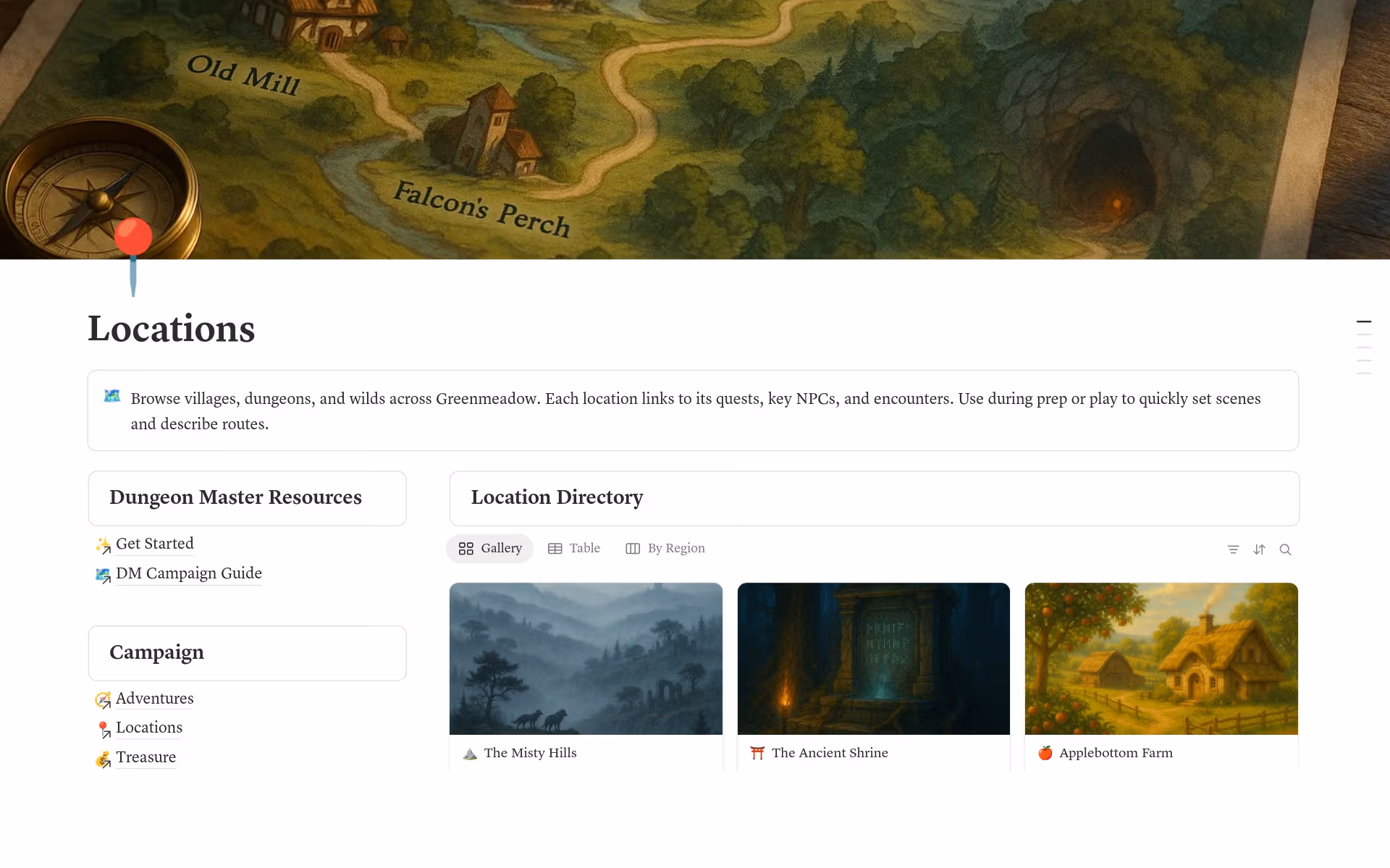Open the Locations sidebar link
This screenshot has width=1390, height=868.
[x=149, y=728]
